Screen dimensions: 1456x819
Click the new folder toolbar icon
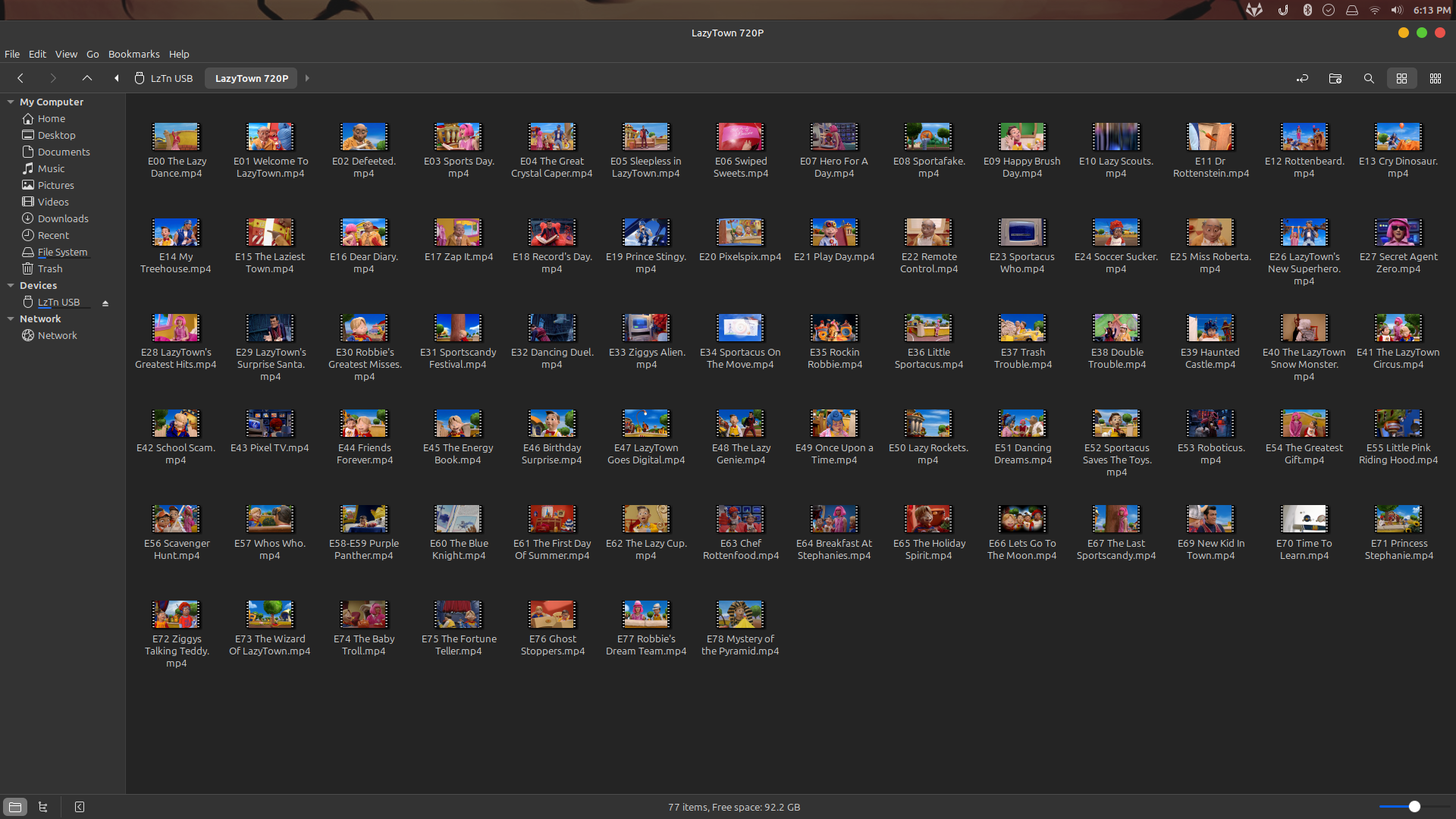1335,78
